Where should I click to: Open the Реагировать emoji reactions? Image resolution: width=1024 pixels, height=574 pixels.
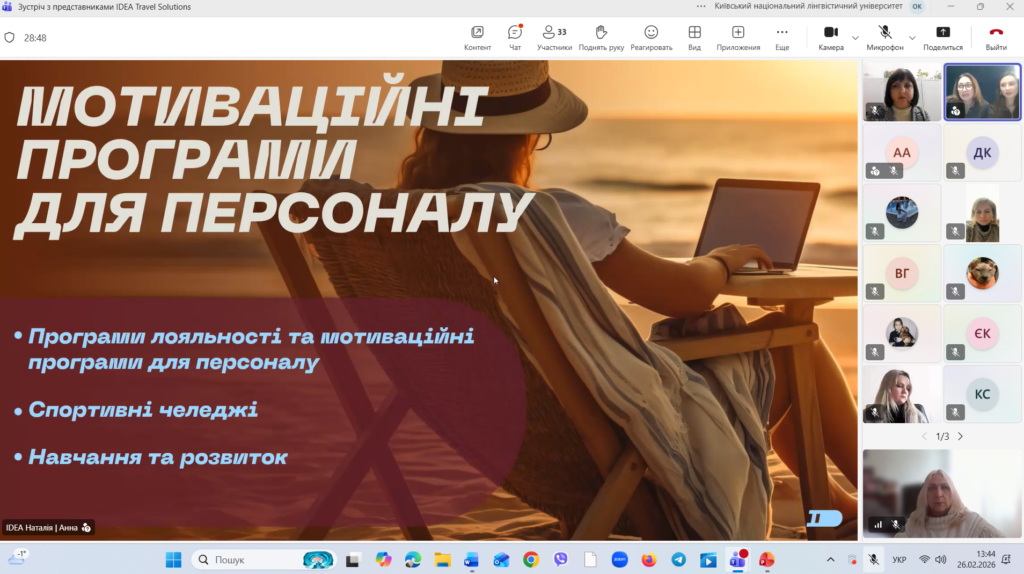651,37
